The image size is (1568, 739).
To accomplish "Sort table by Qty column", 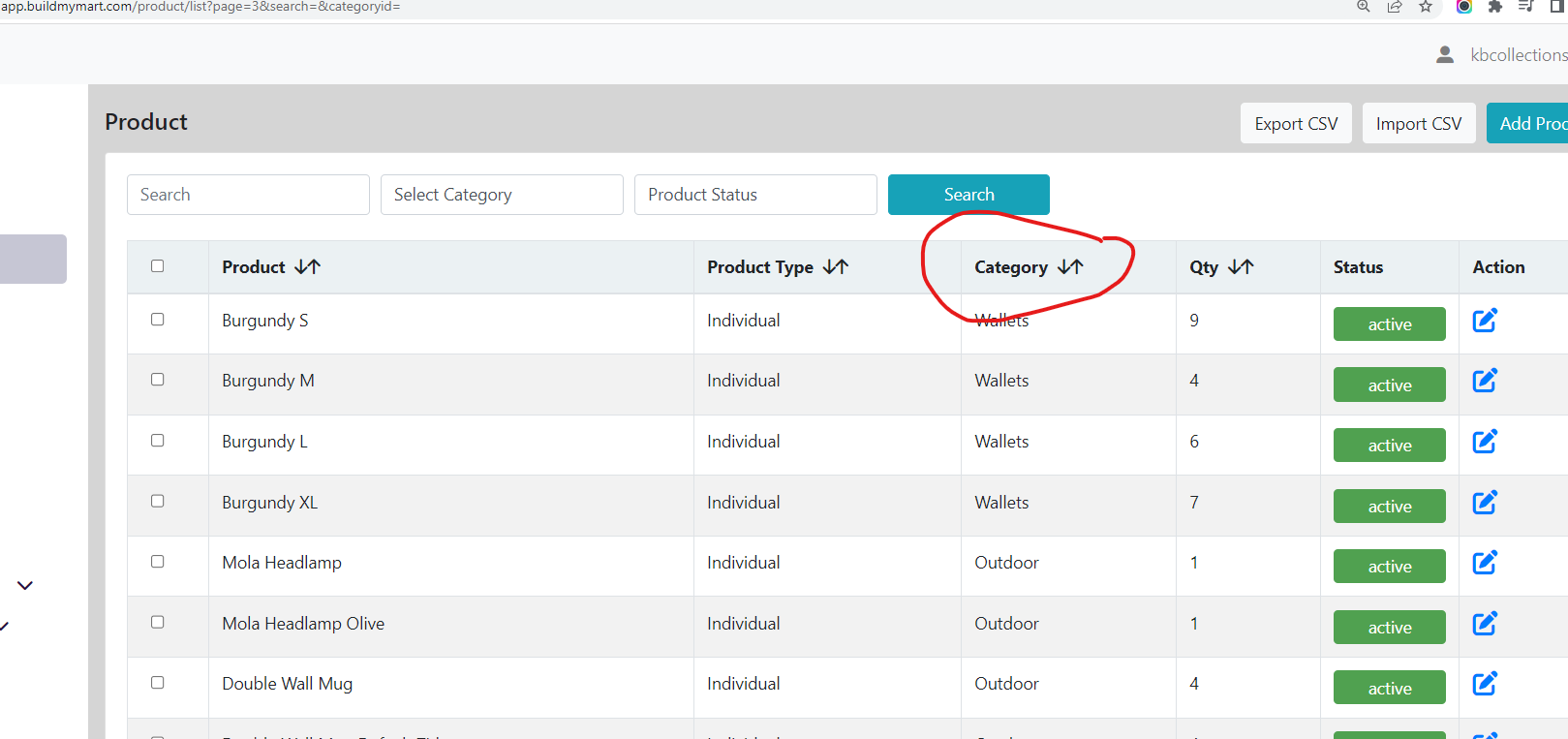I will click(1241, 266).
